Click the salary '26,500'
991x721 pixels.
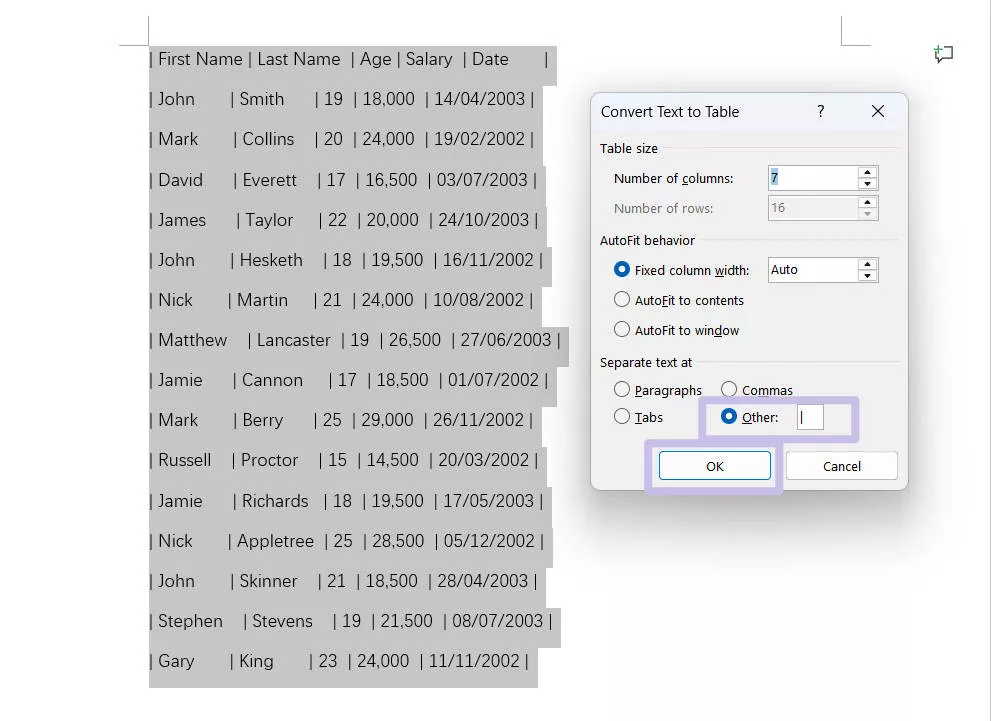tap(415, 341)
